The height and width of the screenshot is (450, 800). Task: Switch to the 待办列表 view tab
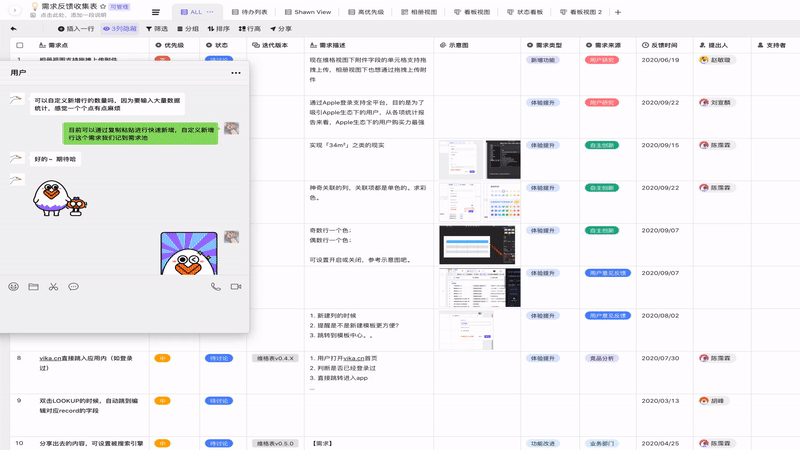(x=249, y=12)
